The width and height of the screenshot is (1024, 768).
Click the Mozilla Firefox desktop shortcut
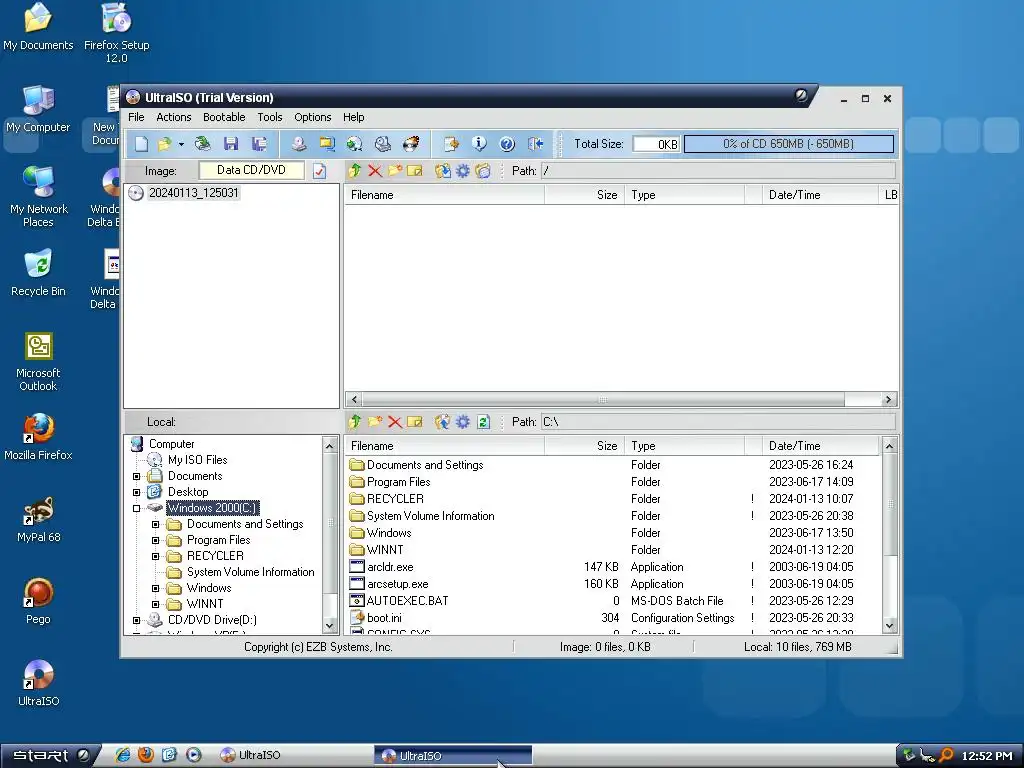click(39, 437)
